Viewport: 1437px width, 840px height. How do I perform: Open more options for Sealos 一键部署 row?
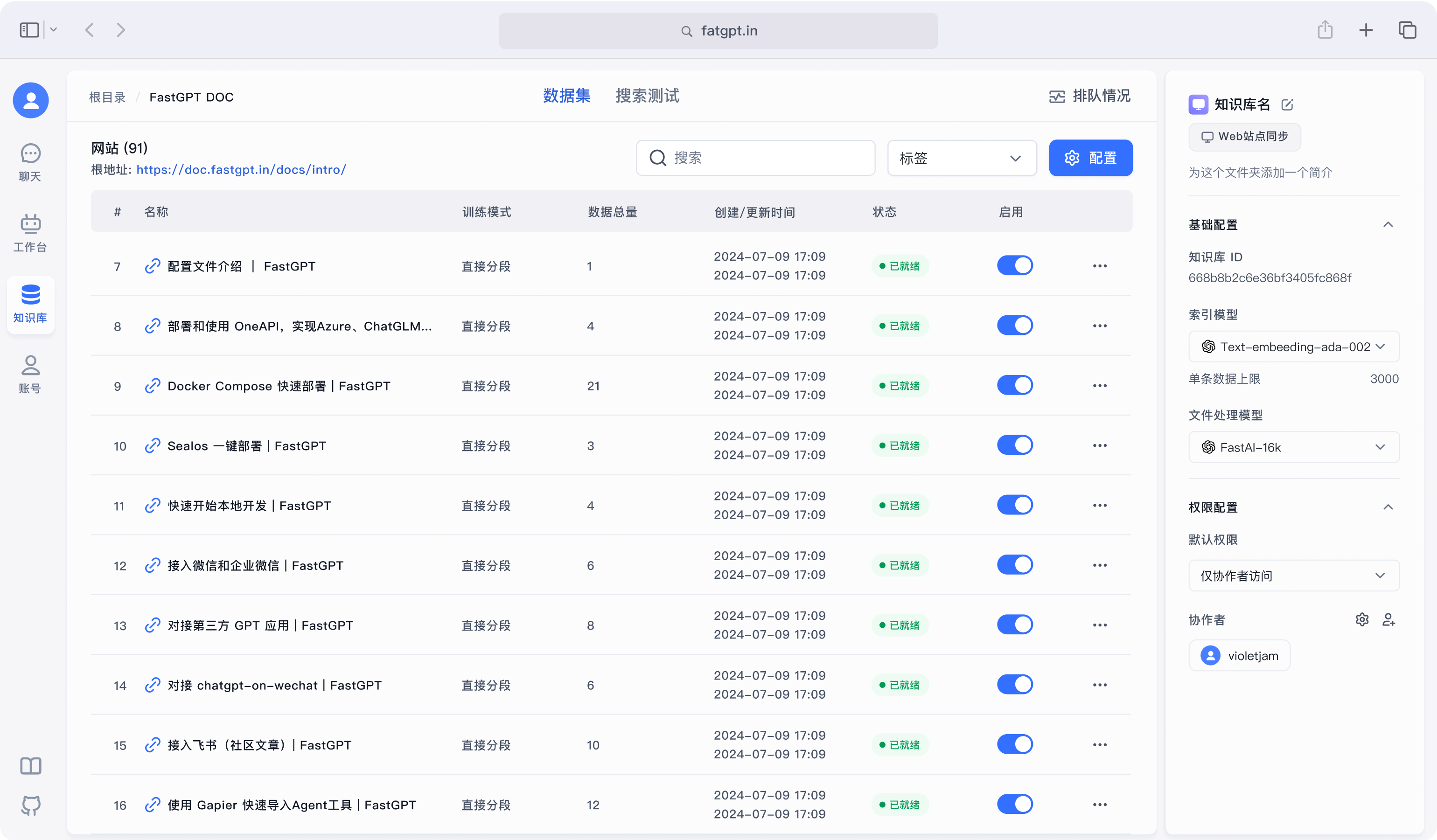coord(1100,445)
